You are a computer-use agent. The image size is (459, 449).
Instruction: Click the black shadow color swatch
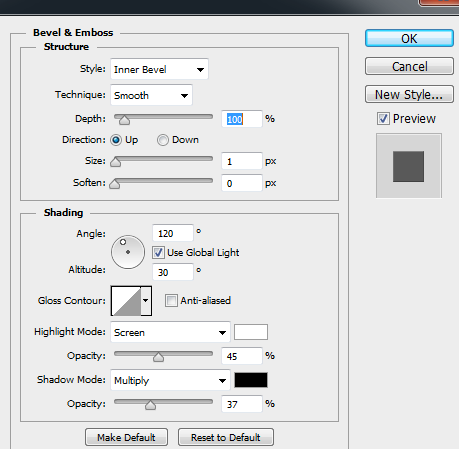tap(251, 380)
